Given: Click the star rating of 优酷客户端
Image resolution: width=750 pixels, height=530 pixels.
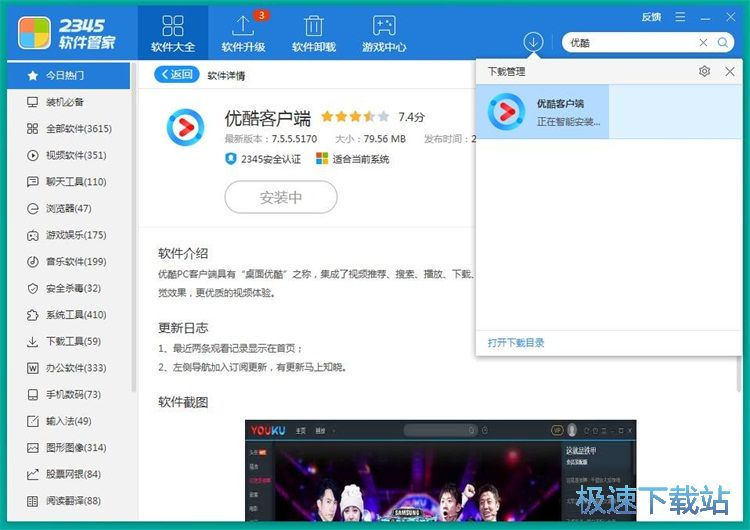Looking at the screenshot, I should point(355,116).
